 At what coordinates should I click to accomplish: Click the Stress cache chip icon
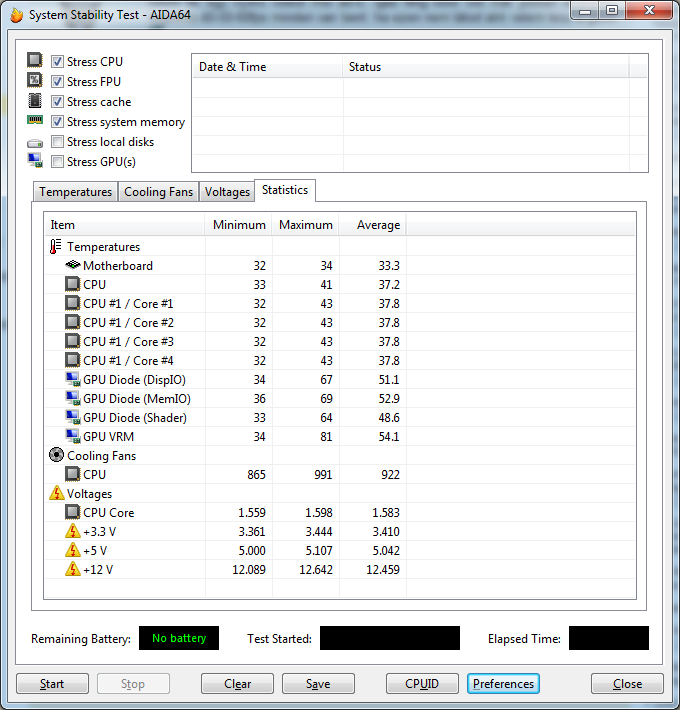click(x=34, y=101)
